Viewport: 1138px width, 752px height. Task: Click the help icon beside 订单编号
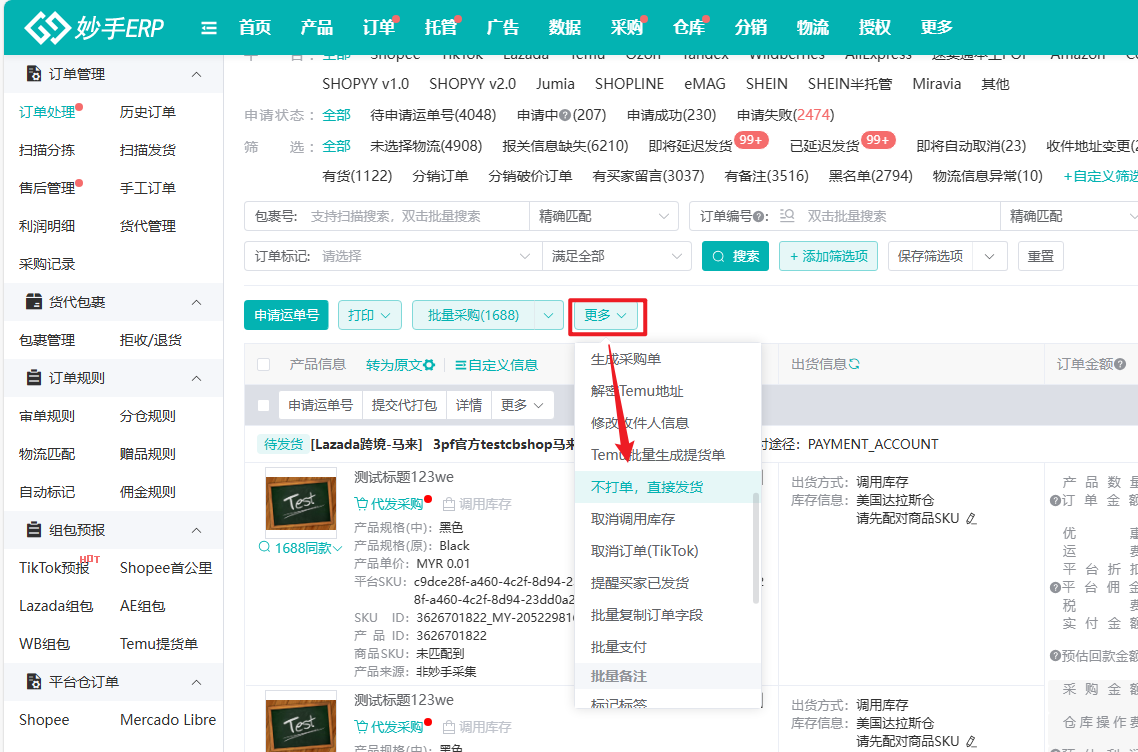(x=759, y=216)
